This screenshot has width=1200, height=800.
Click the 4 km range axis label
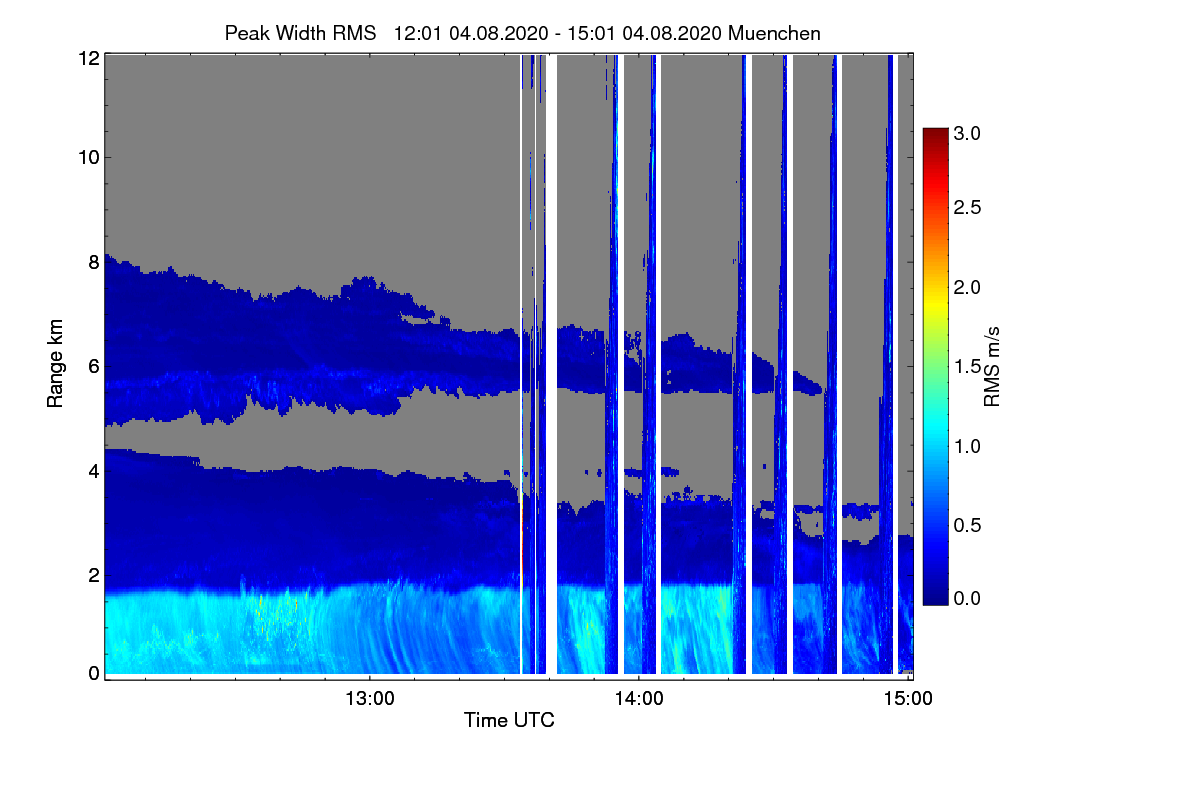pos(94,470)
